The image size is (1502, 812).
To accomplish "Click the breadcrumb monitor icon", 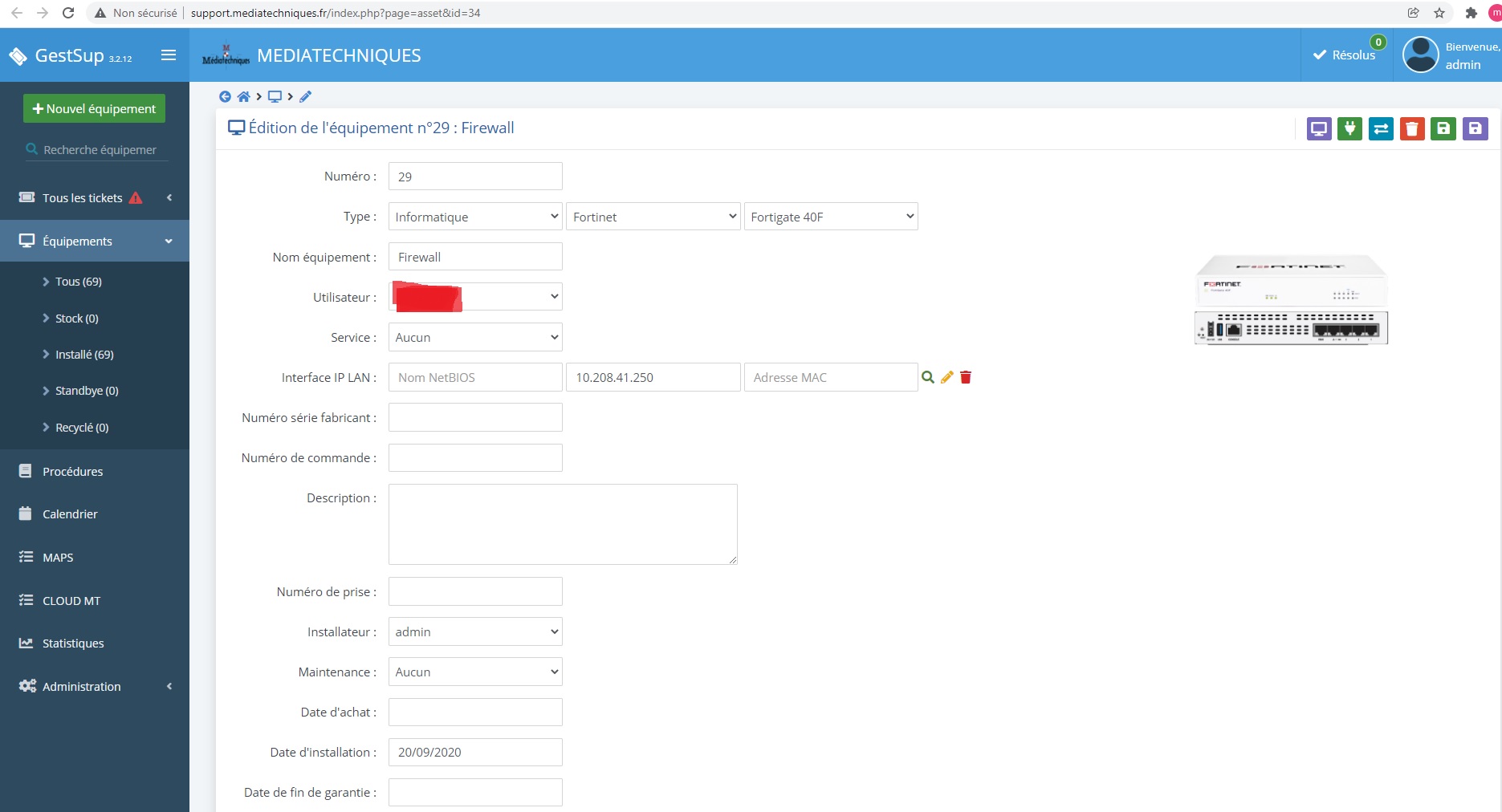I will pyautogui.click(x=275, y=96).
